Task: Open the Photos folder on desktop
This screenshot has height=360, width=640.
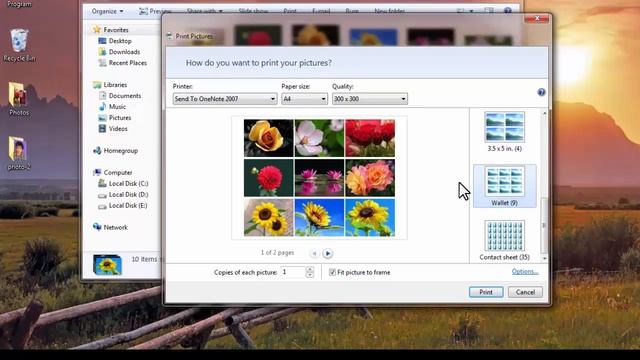Action: pos(19,99)
